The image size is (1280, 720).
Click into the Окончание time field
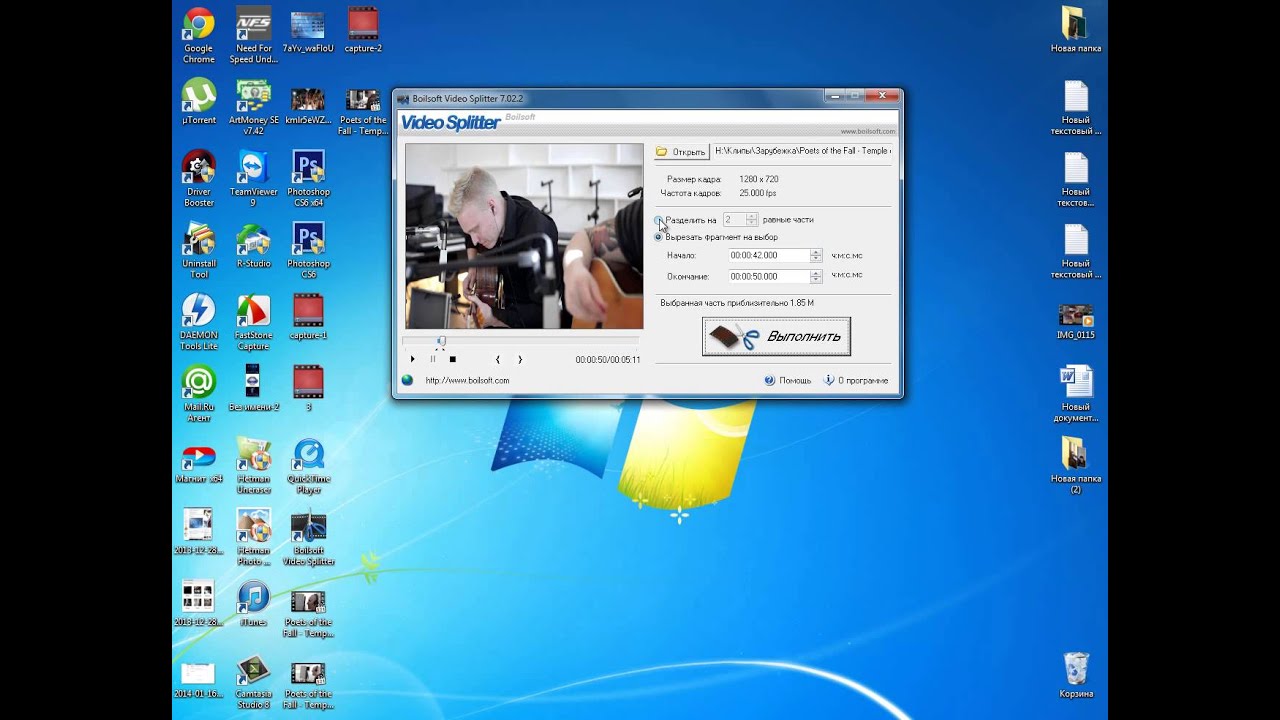tap(767, 277)
